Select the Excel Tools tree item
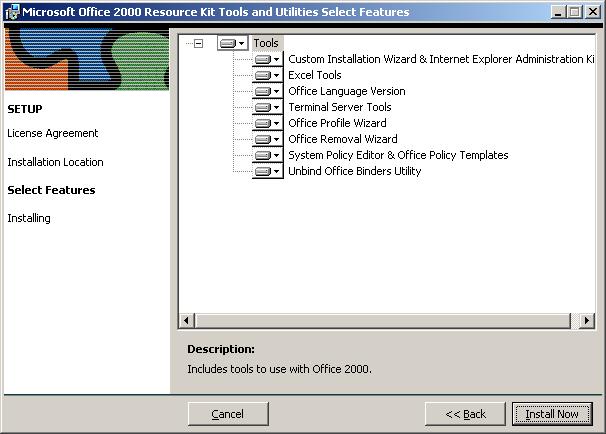This screenshot has height=434, width=606. point(314,75)
